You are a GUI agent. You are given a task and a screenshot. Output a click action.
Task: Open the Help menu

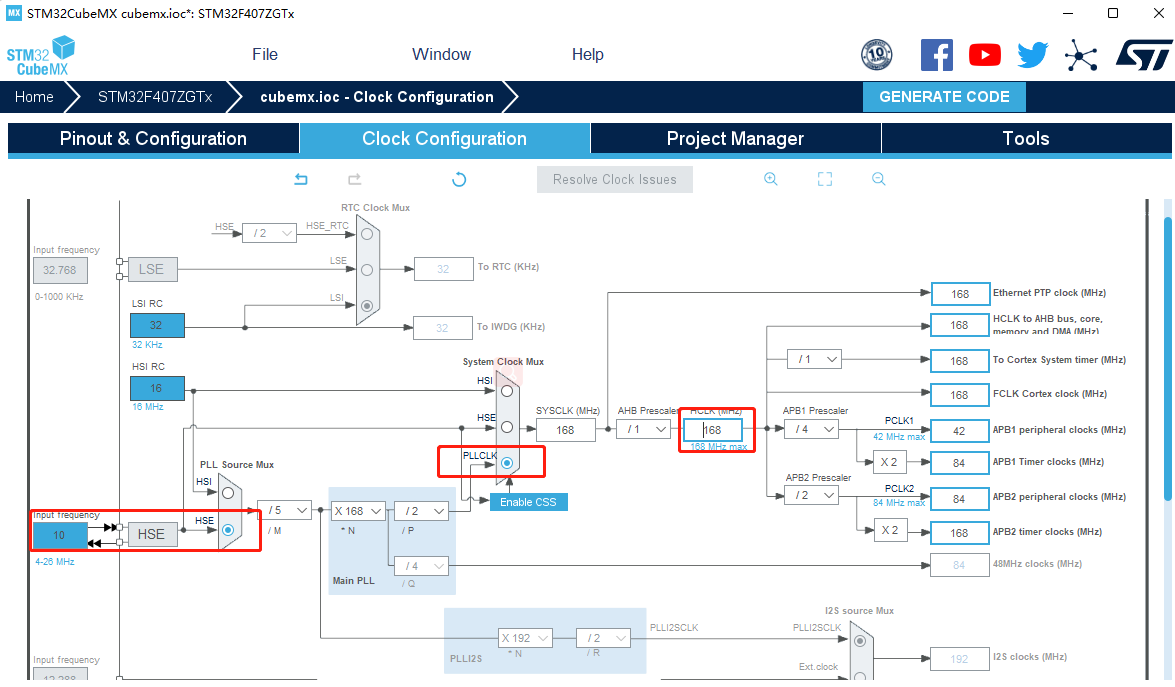point(588,55)
